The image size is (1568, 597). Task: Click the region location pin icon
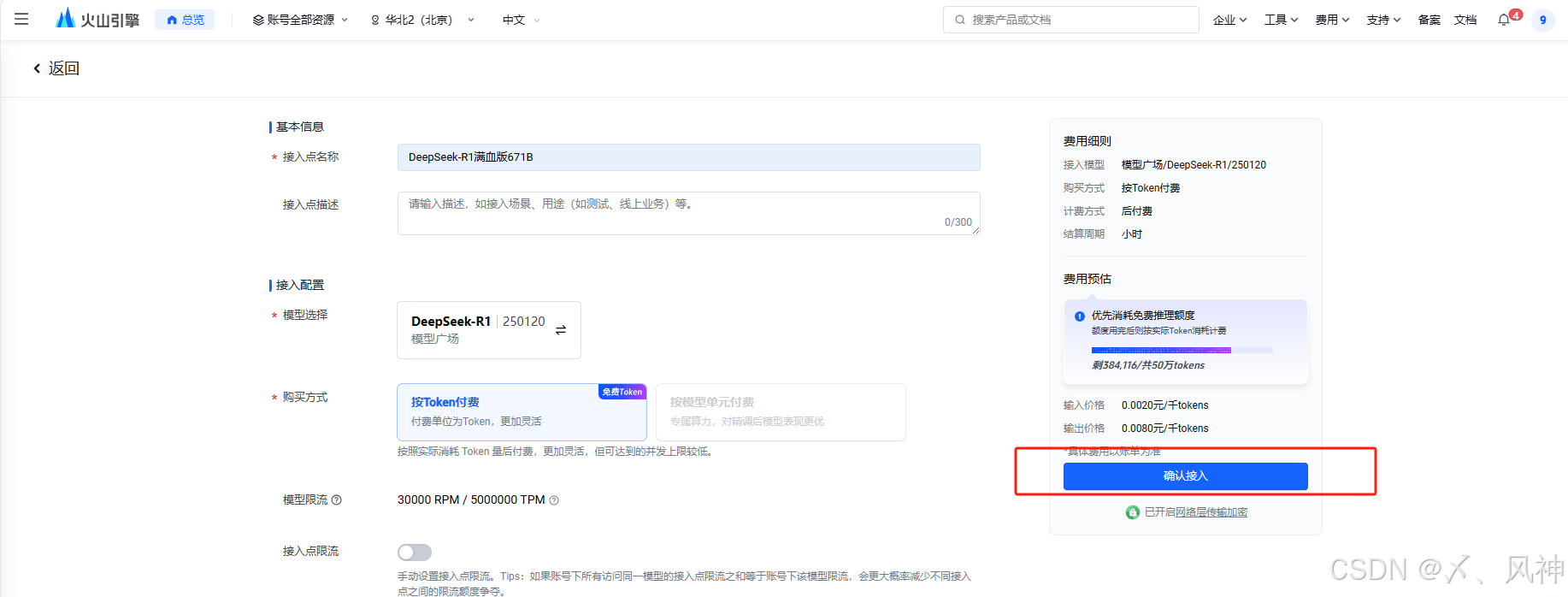375,20
